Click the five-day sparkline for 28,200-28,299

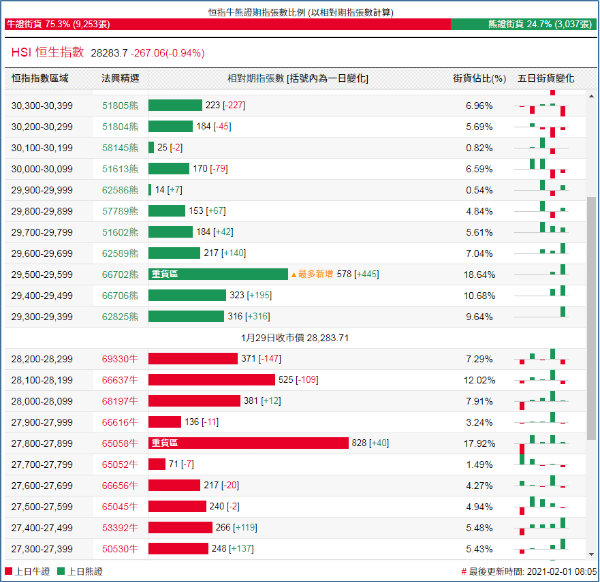click(541, 358)
